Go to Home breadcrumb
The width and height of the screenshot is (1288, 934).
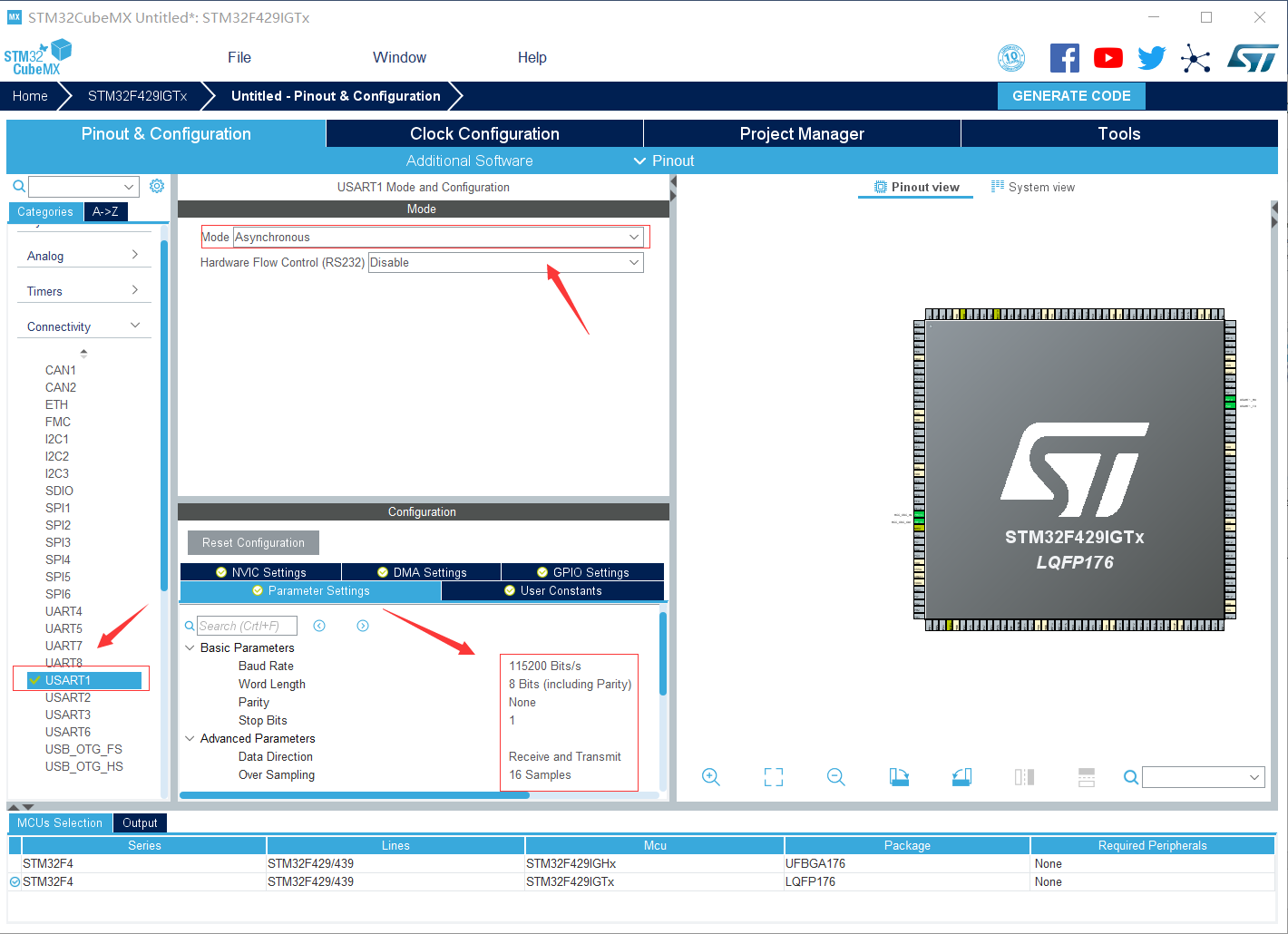(x=30, y=95)
